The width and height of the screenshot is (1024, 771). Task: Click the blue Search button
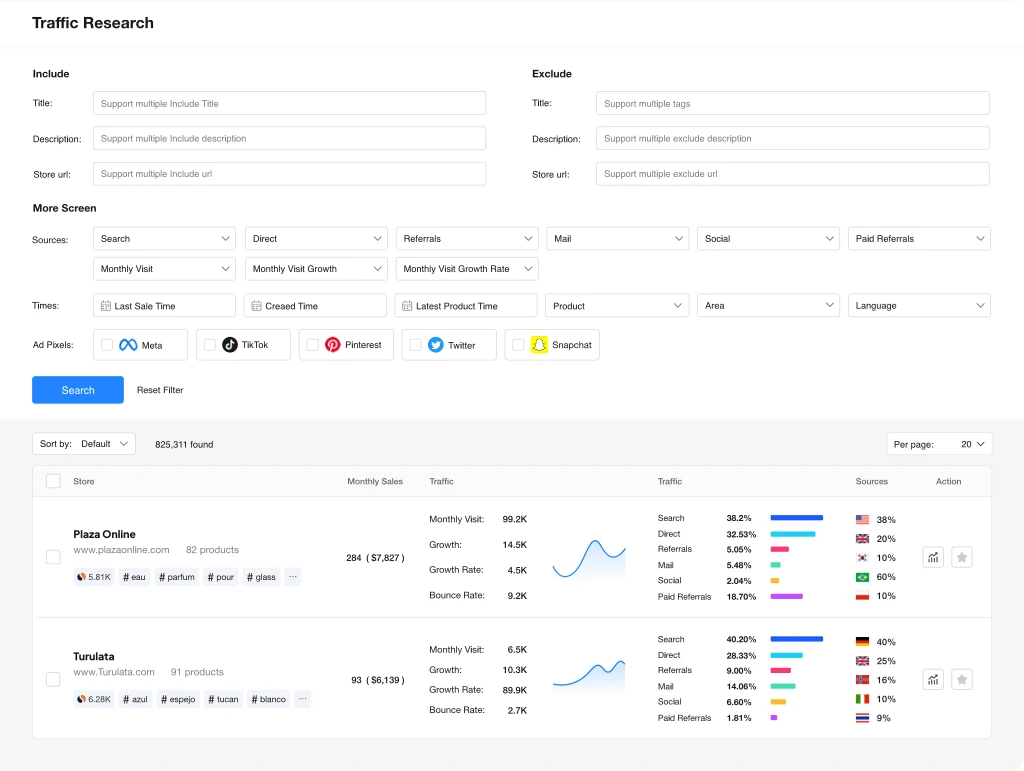pyautogui.click(x=78, y=390)
